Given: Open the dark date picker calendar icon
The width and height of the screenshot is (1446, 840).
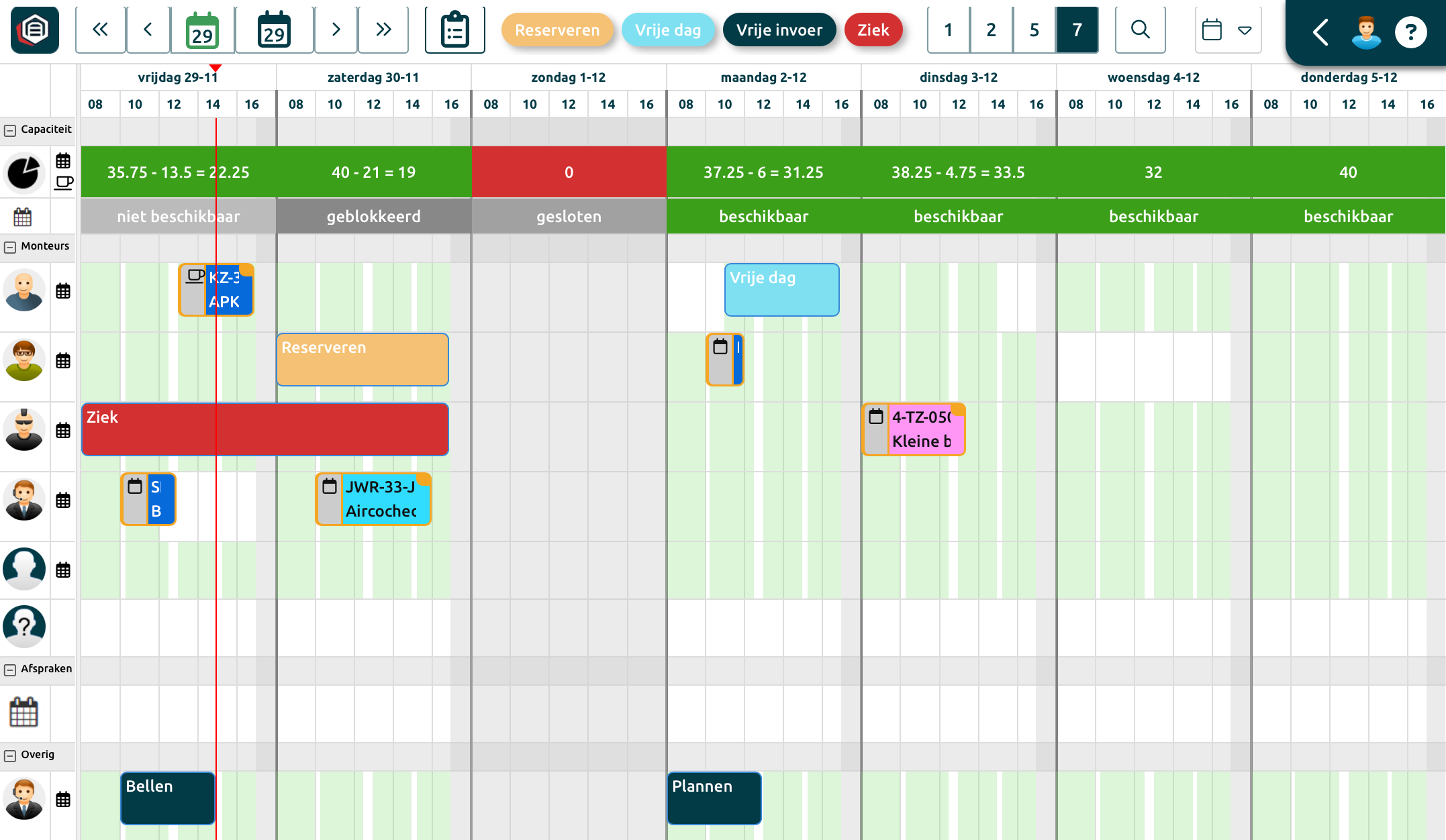Looking at the screenshot, I should (274, 30).
